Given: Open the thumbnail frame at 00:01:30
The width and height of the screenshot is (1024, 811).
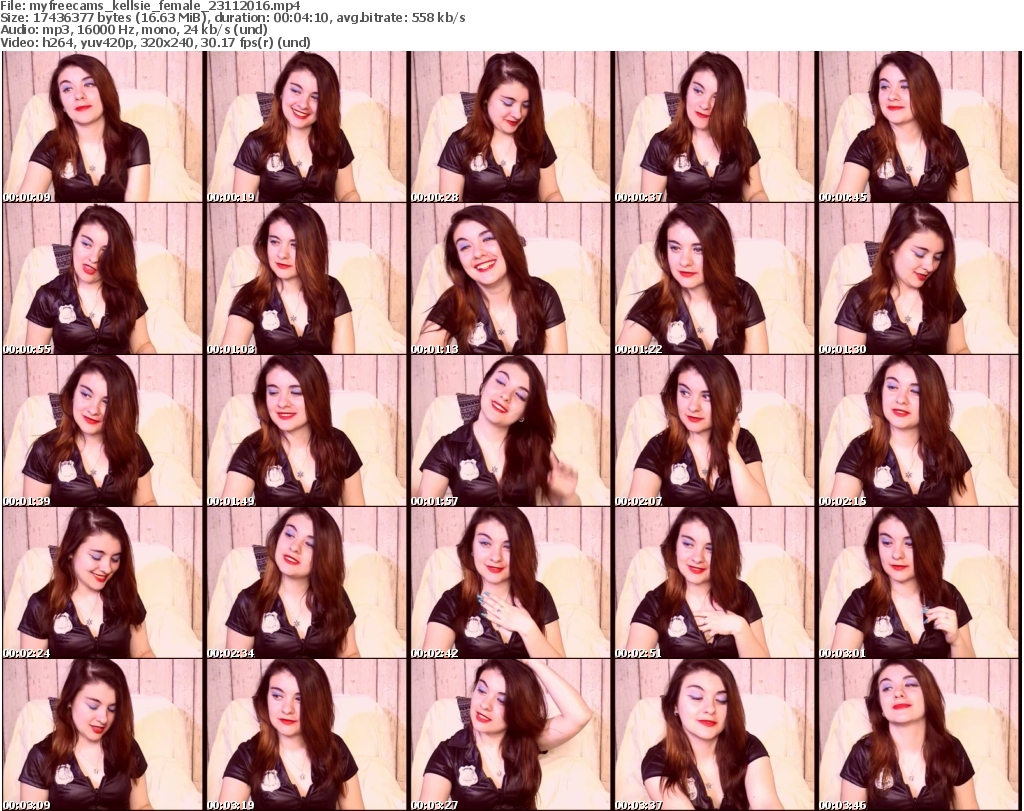Looking at the screenshot, I should pos(919,279).
